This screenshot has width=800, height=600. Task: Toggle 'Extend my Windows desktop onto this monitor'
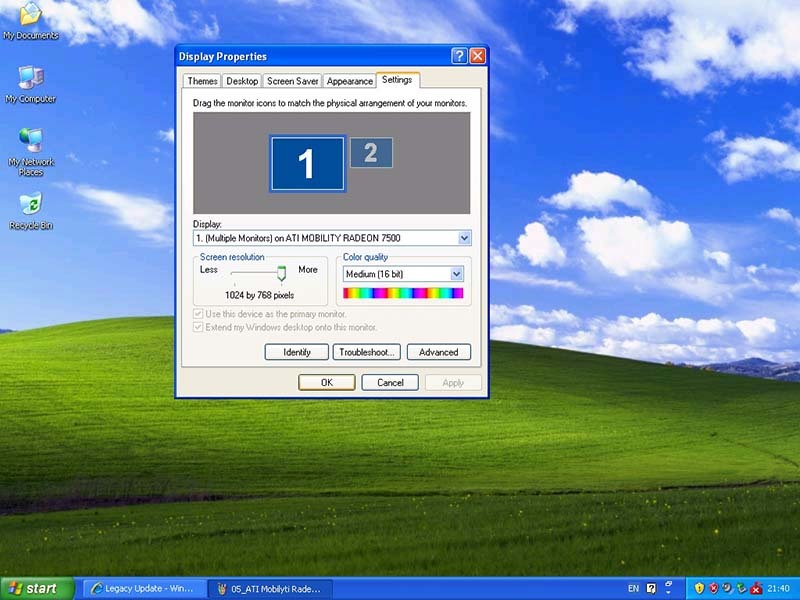pyautogui.click(x=198, y=327)
